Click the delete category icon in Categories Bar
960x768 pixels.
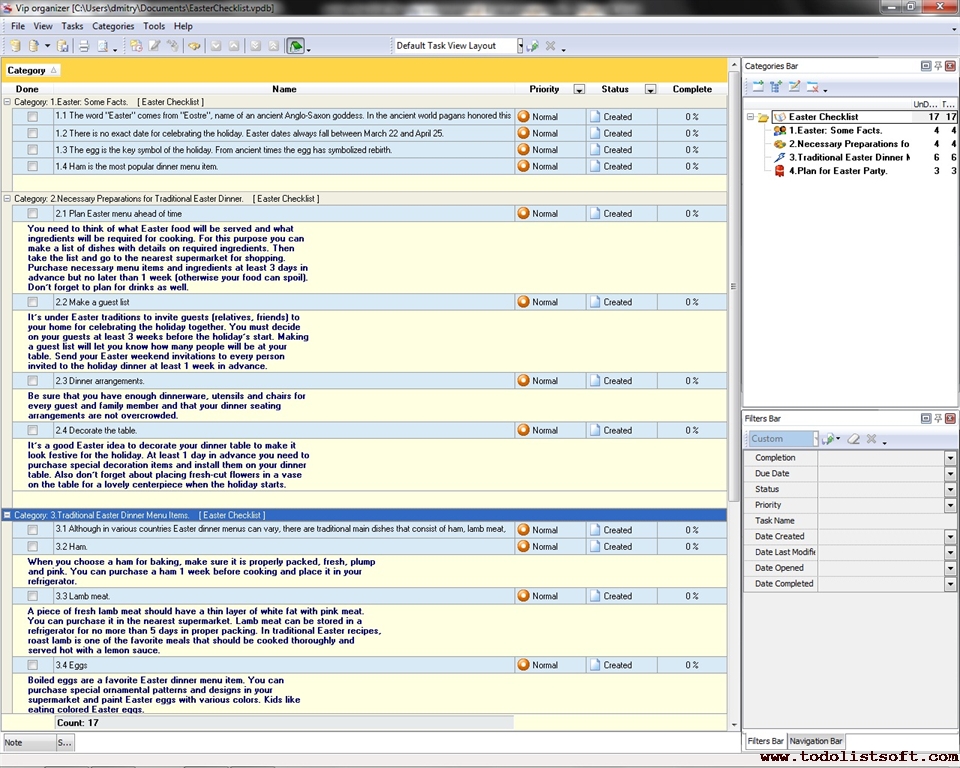point(812,87)
